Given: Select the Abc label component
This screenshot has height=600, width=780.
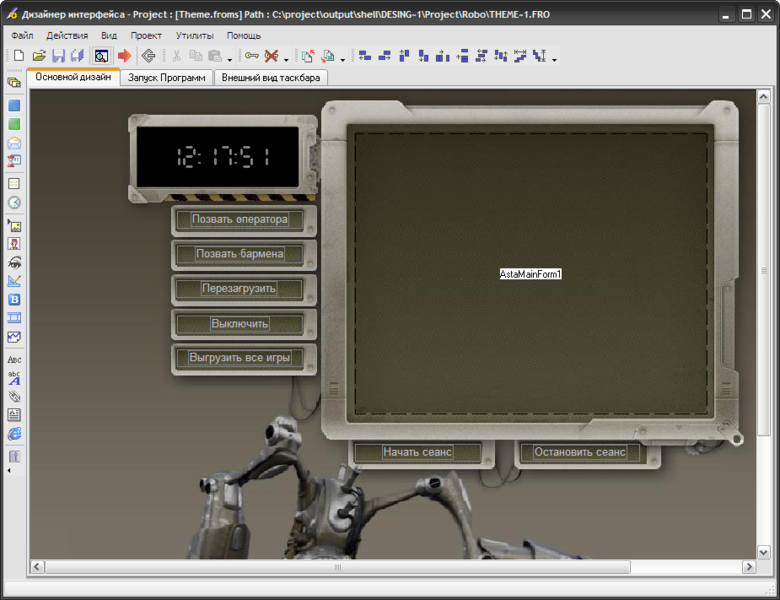Looking at the screenshot, I should [14, 360].
